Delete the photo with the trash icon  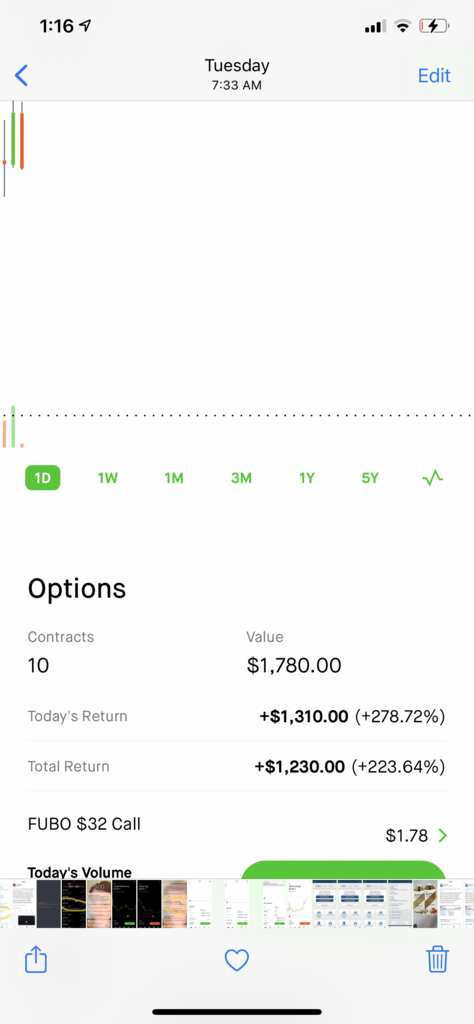click(437, 959)
